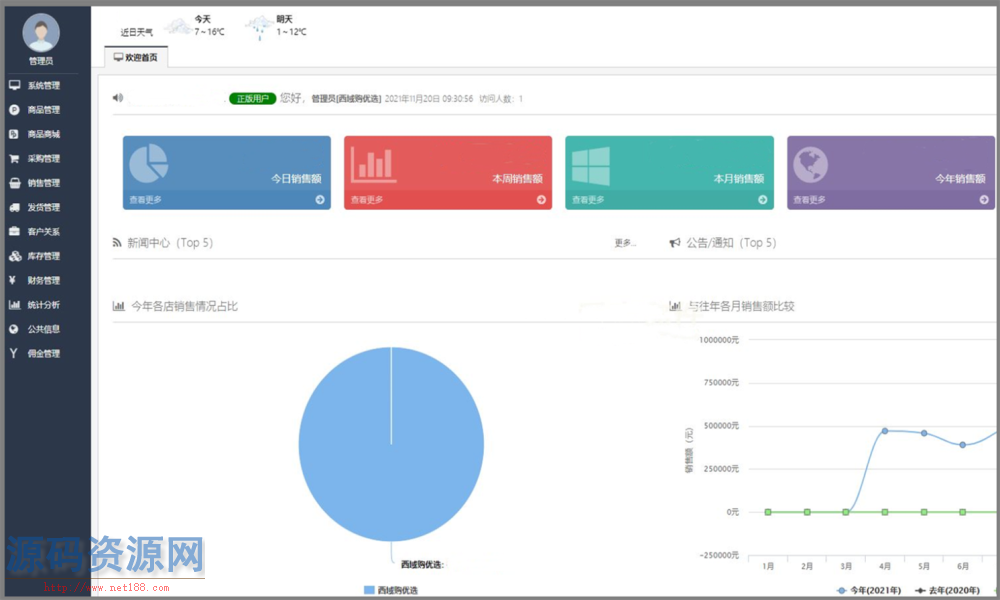Click the pie chart icon on 今日销售额 card

(149, 163)
